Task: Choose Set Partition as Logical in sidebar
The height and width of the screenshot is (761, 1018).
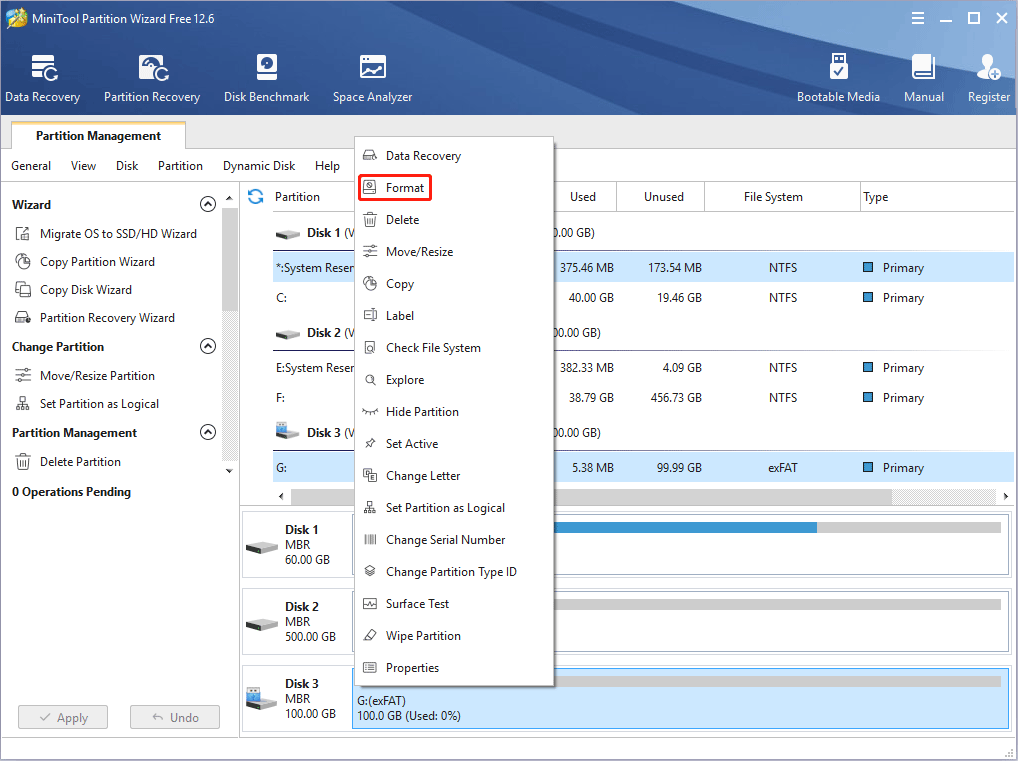Action: pos(87,404)
